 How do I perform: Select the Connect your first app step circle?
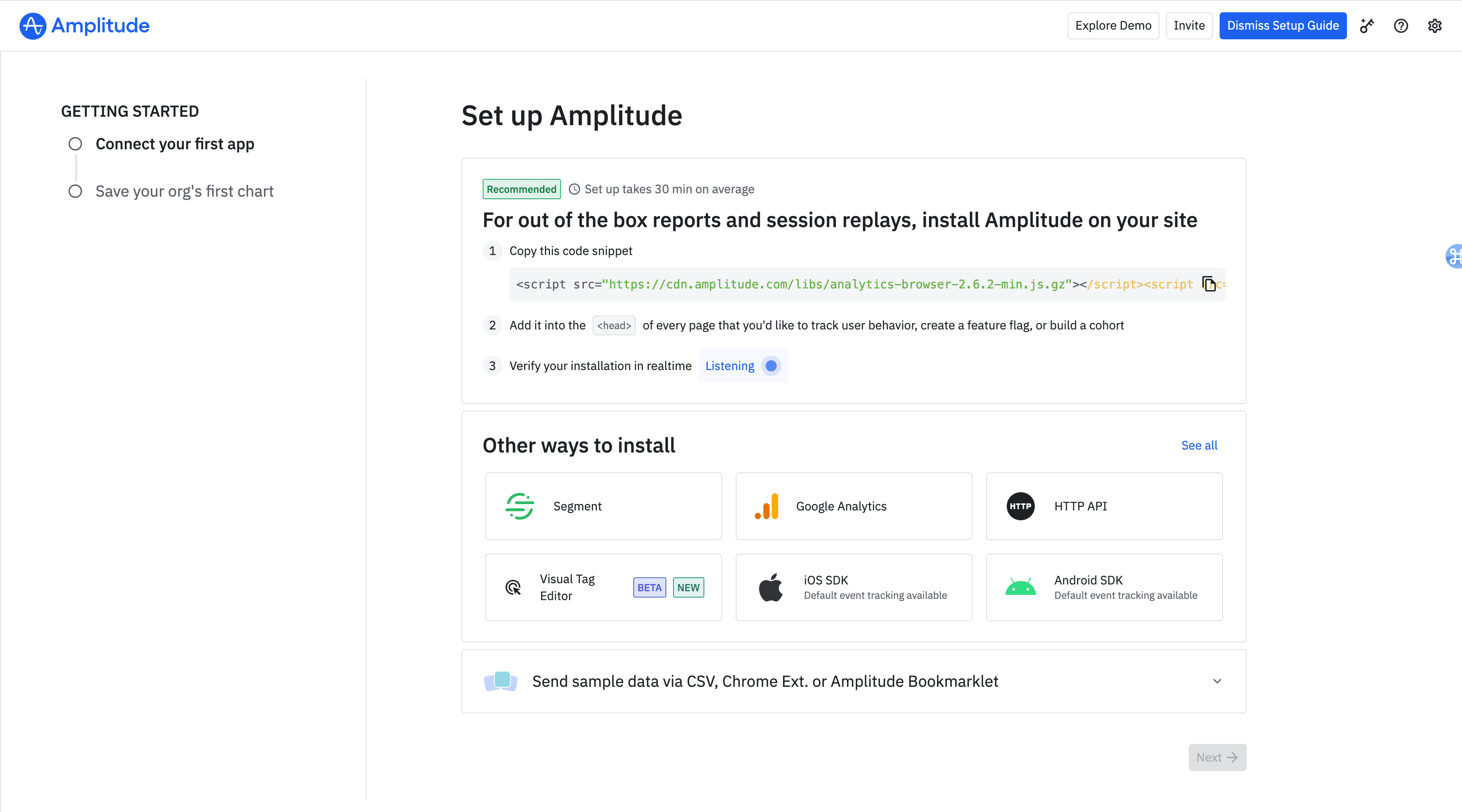(x=75, y=144)
